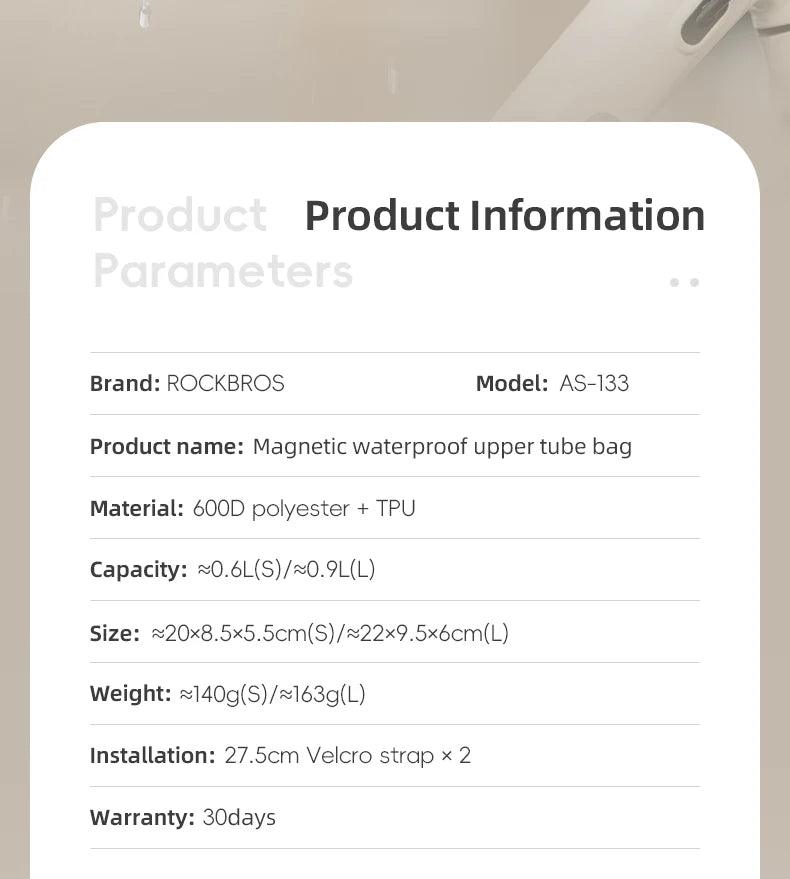Click the two gray dots under heading
The image size is (790, 879).
tap(685, 283)
